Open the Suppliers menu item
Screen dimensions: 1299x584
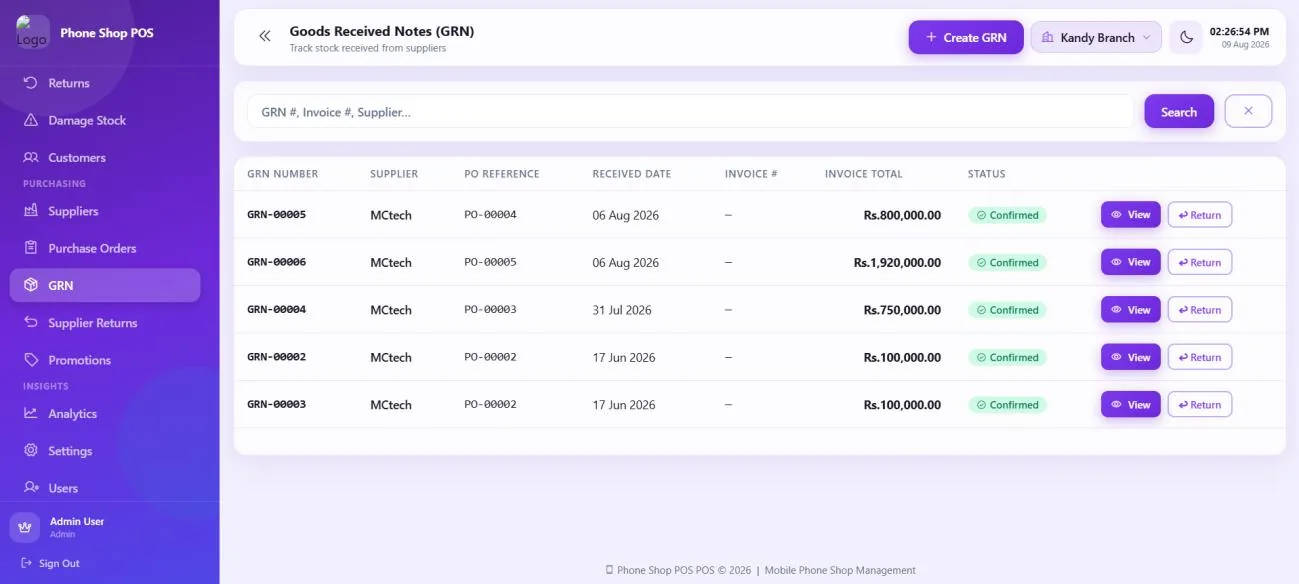click(105, 211)
